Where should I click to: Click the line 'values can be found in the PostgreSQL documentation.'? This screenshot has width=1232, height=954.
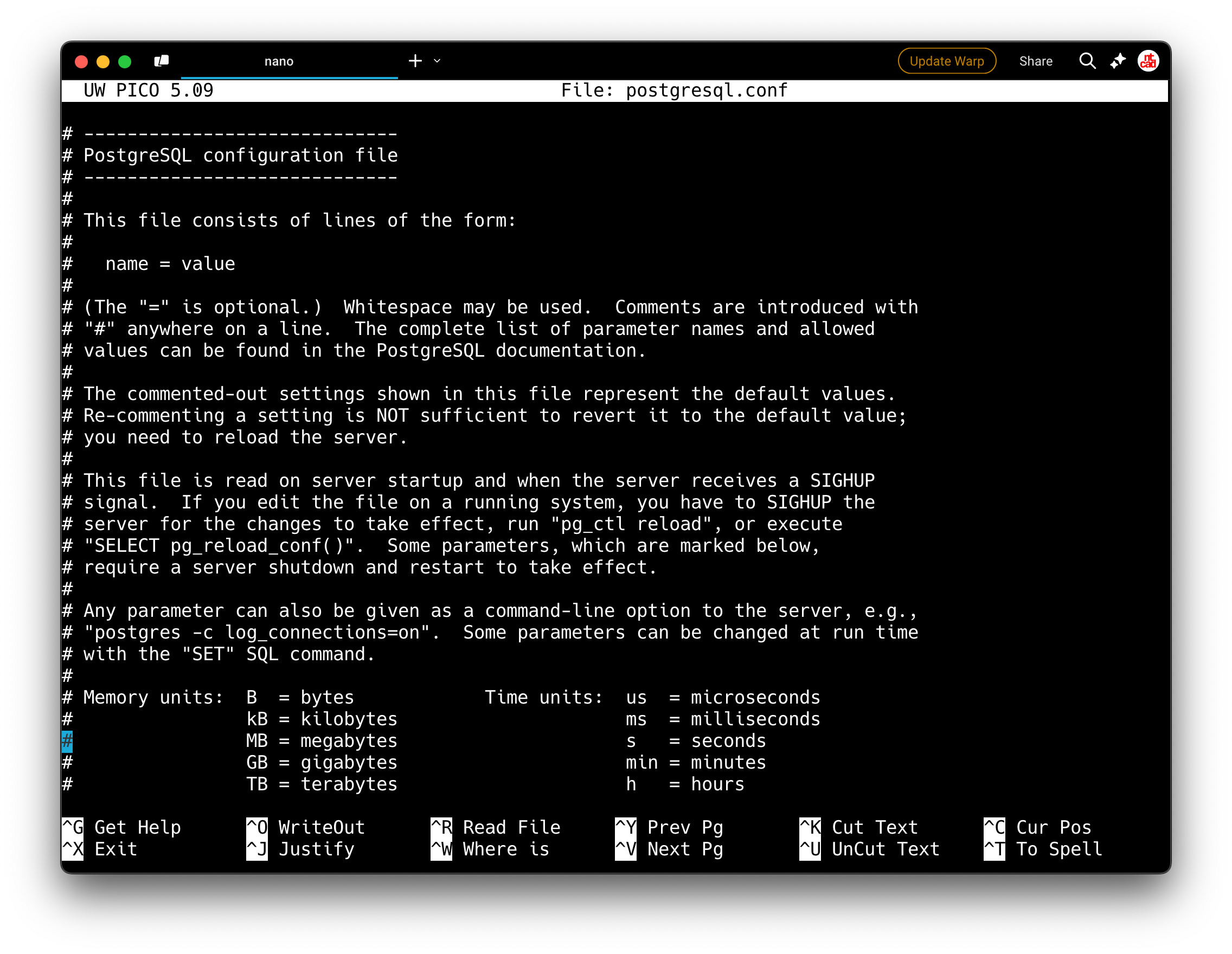[x=354, y=350]
